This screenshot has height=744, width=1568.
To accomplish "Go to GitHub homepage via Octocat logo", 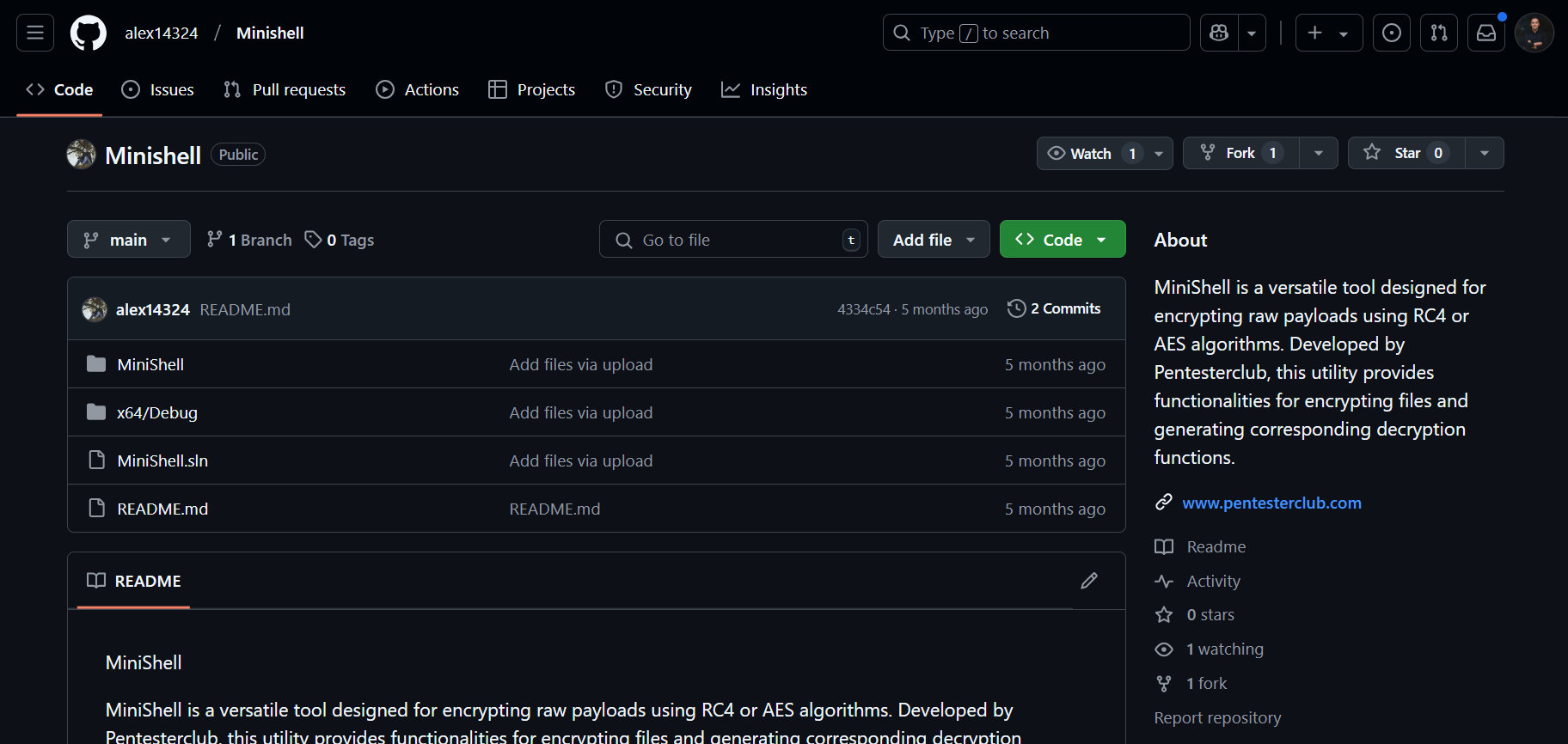I will (89, 33).
